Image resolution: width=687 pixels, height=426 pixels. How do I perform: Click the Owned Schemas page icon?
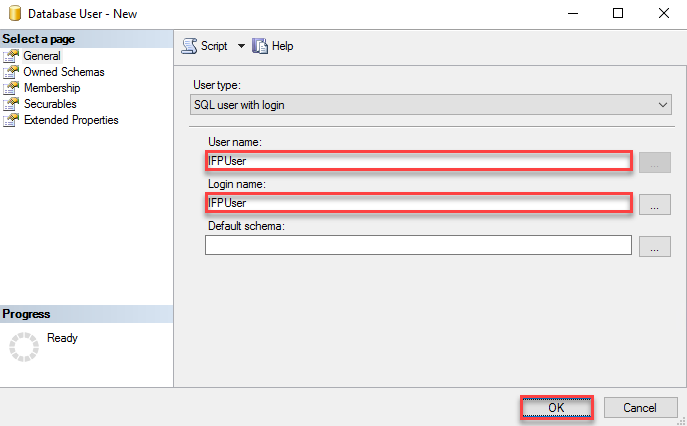coord(11,72)
